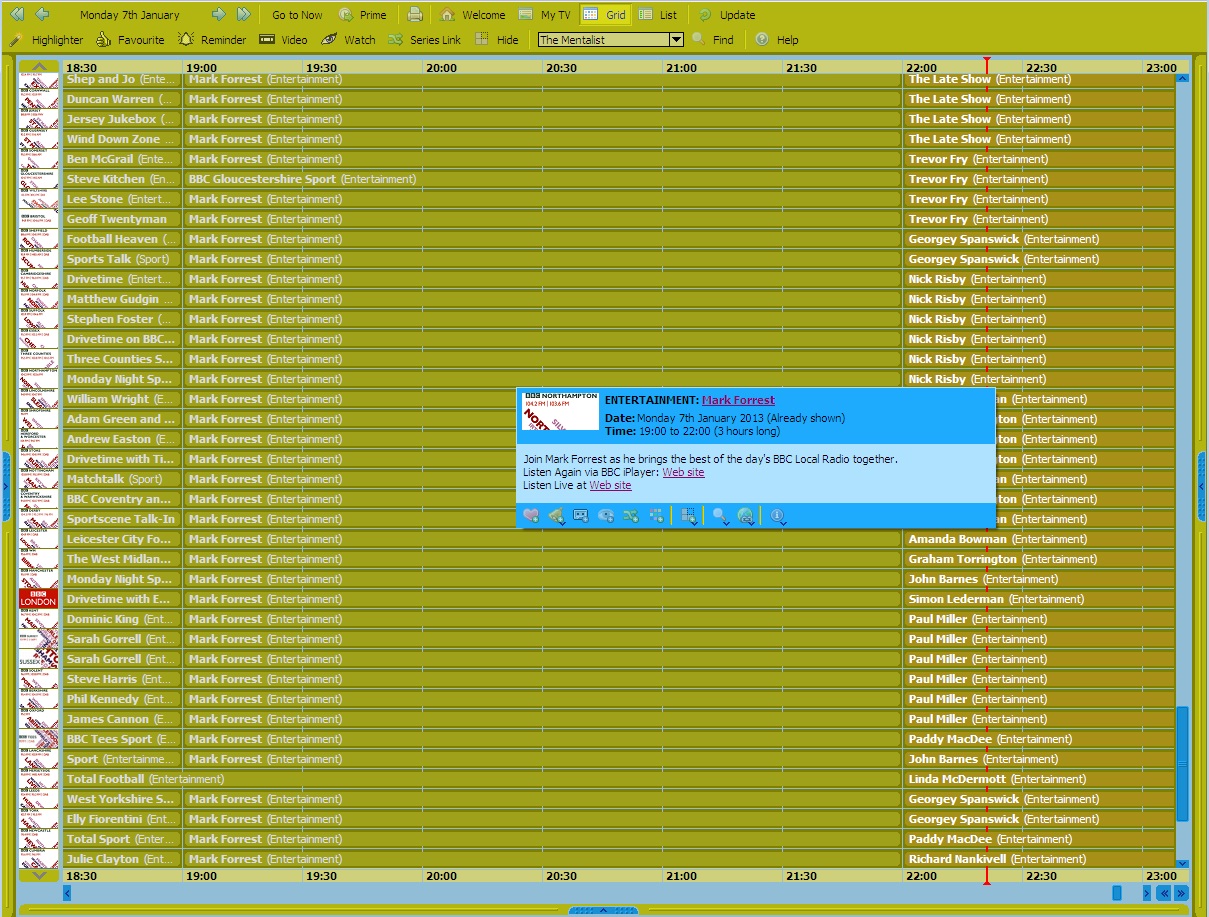Viewport: 1209px width, 917px height.
Task: Add favourite via popup heart icon
Action: pyautogui.click(x=531, y=516)
